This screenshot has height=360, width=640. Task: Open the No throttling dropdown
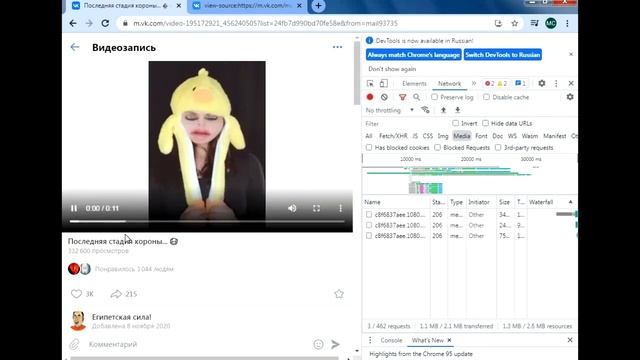click(x=389, y=110)
